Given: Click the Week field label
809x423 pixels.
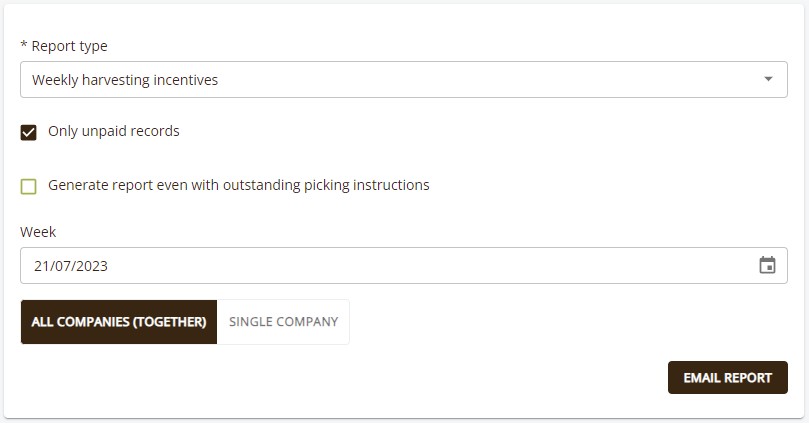Looking at the screenshot, I should (38, 232).
